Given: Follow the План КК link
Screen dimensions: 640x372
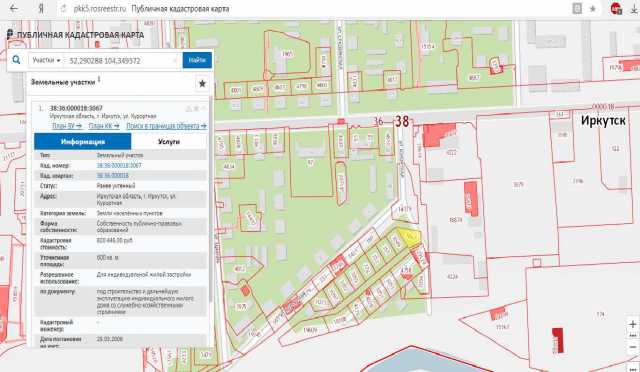Looking at the screenshot, I should pyautogui.click(x=104, y=126).
